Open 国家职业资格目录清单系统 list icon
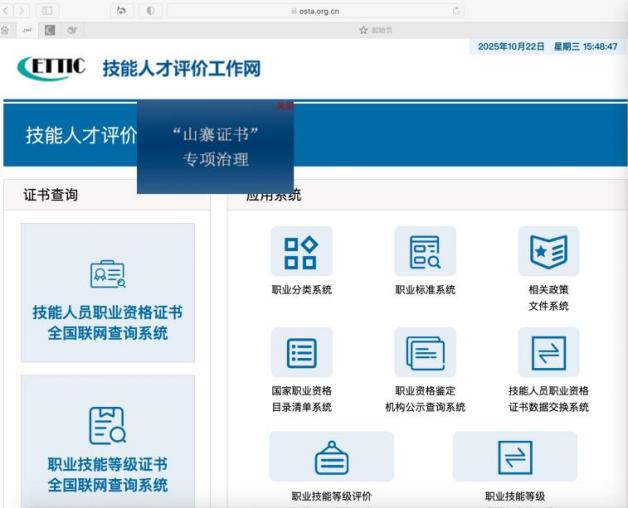 pyautogui.click(x=301, y=352)
